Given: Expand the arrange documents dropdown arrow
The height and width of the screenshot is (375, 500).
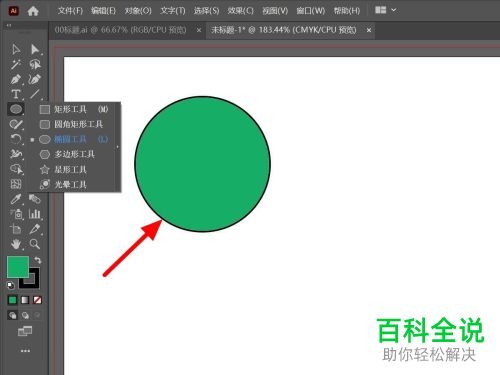Looking at the screenshot, I should (x=394, y=10).
